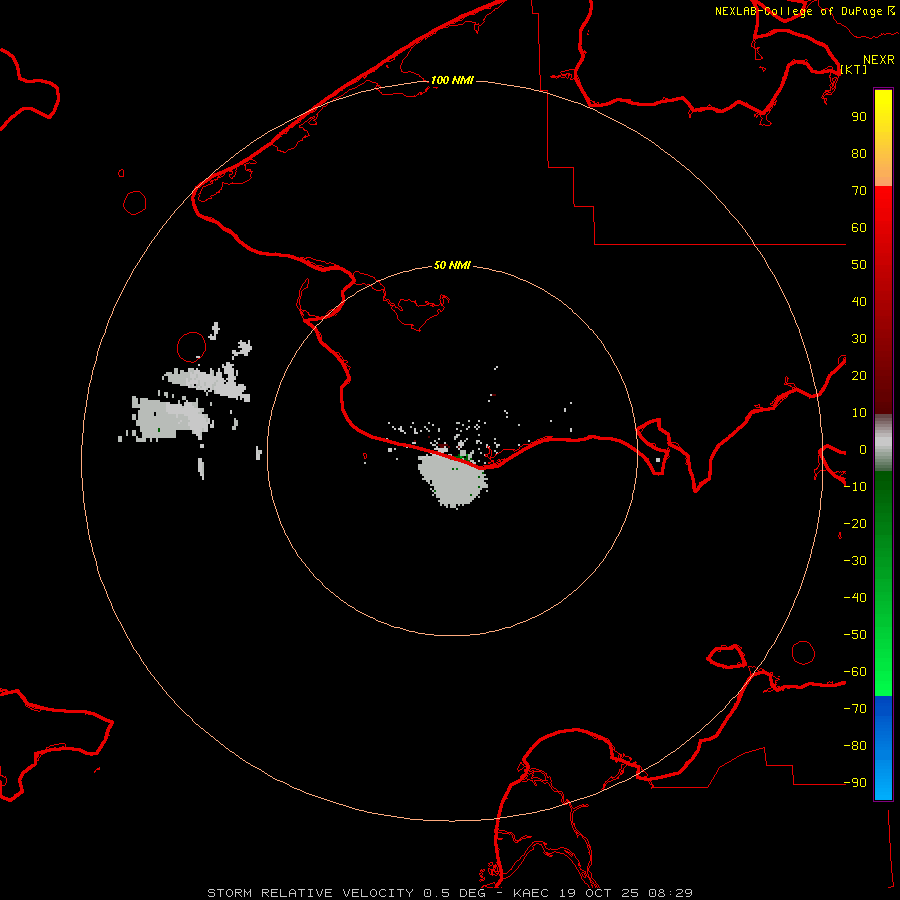This screenshot has height=900, width=900.
Task: Click the NEXR label above the color bar
Action: coord(879,60)
